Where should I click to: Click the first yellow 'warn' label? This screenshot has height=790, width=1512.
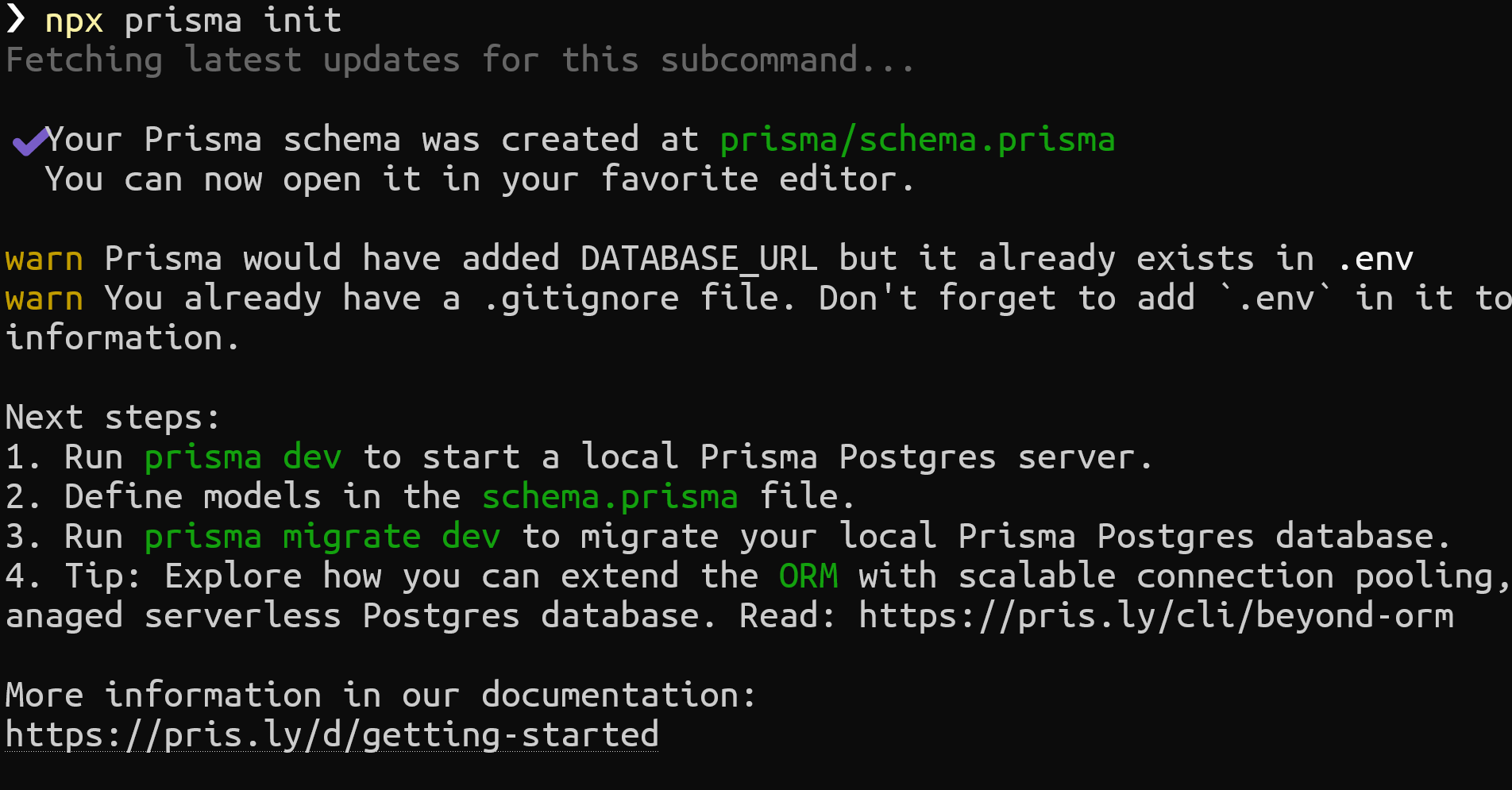(x=44, y=260)
